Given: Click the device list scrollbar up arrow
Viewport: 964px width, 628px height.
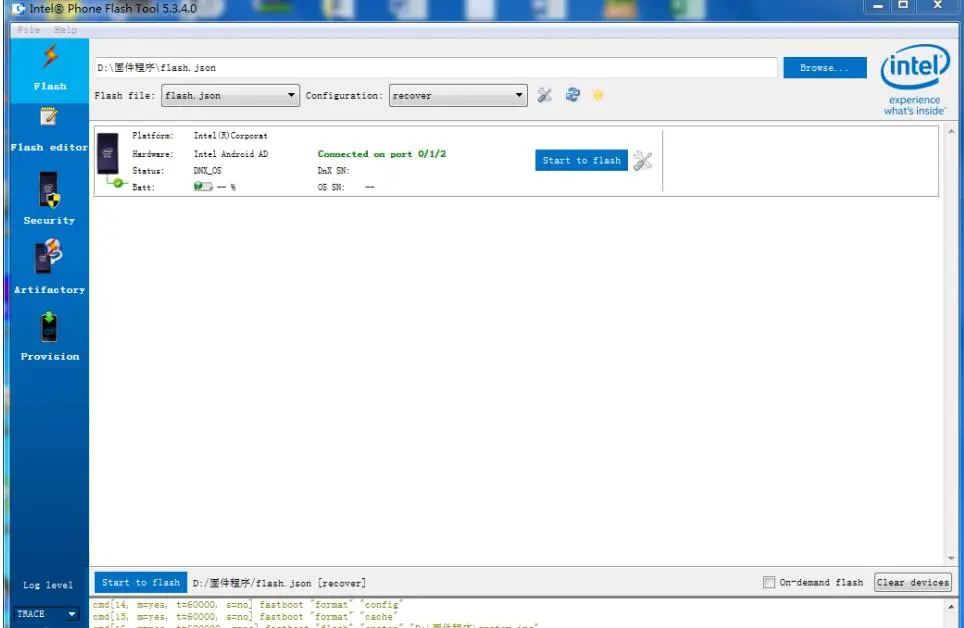Looking at the screenshot, I should (x=951, y=132).
